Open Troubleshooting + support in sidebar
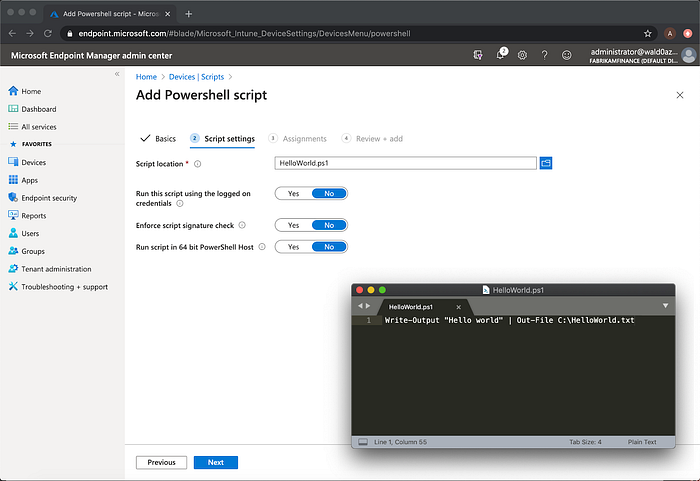The width and height of the screenshot is (700, 481). [x=58, y=287]
